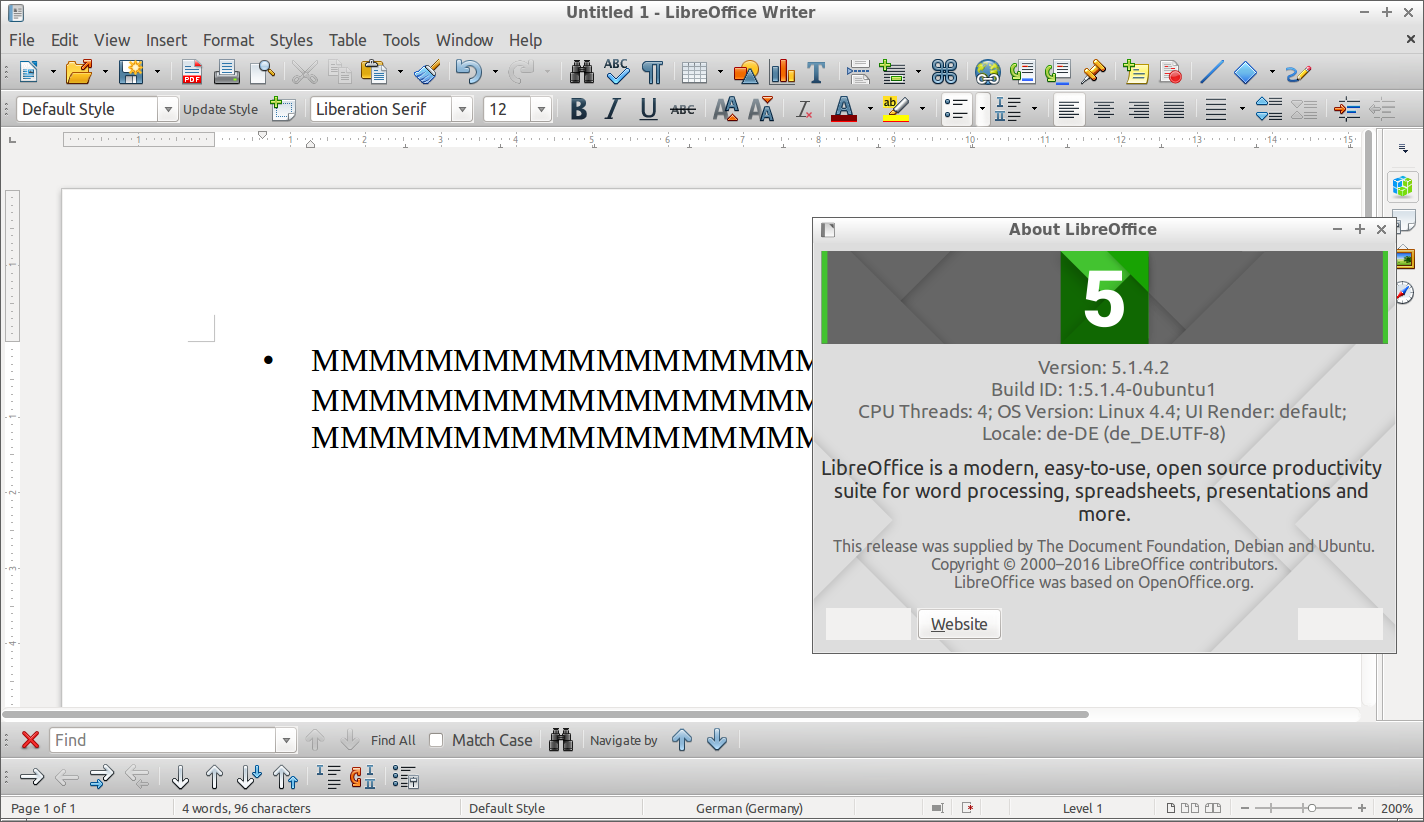
Task: Click New Style plus icon beside Update Style
Action: [283, 109]
